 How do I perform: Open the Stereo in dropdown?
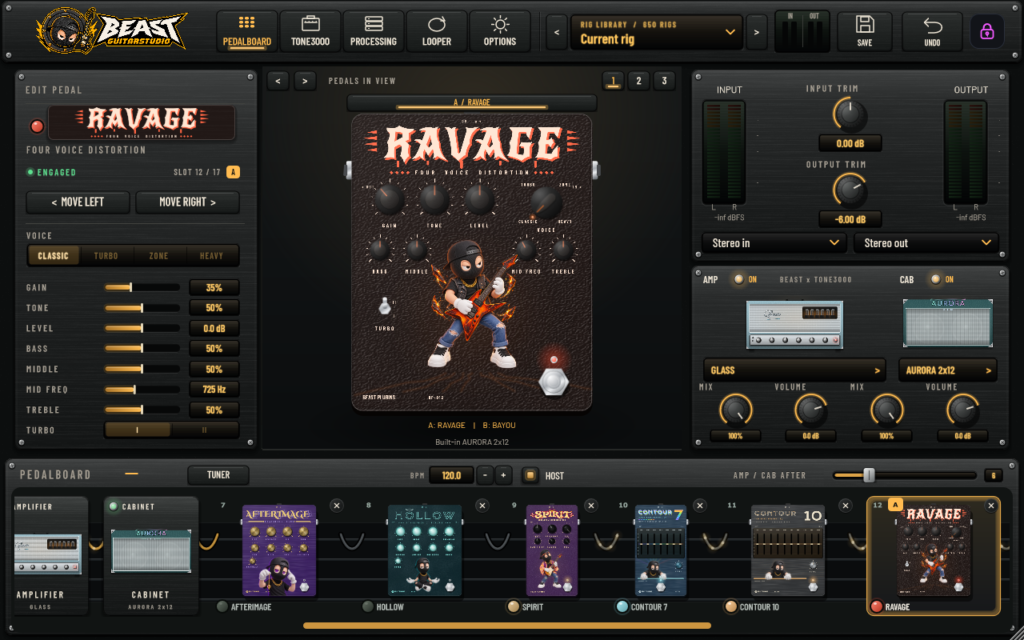pyautogui.click(x=775, y=243)
